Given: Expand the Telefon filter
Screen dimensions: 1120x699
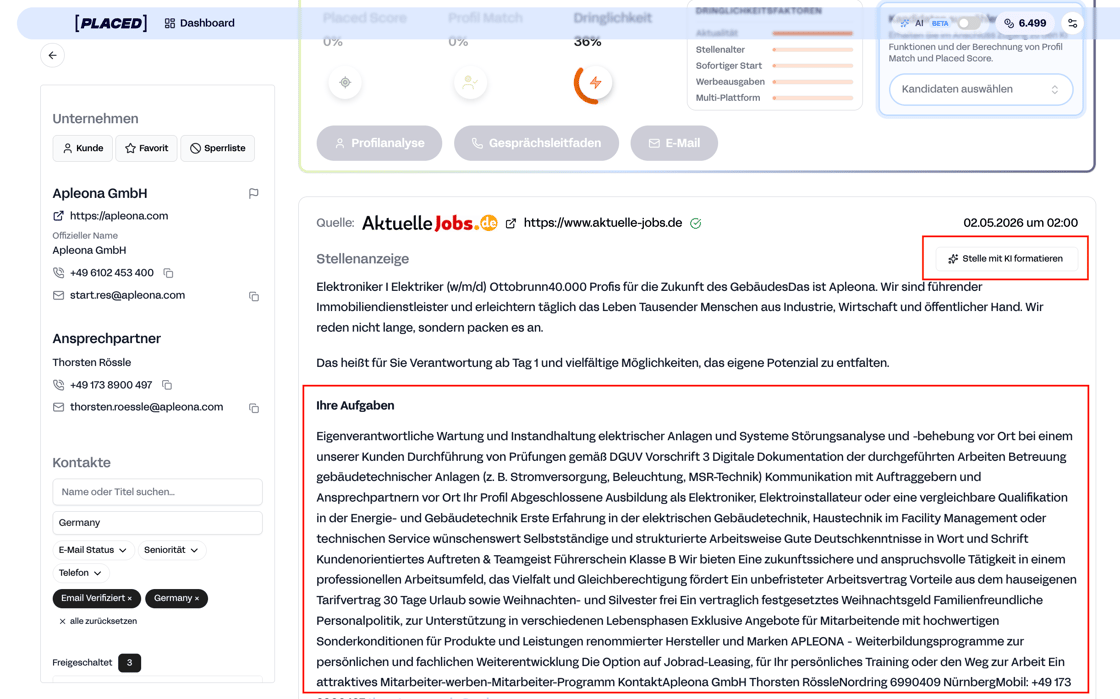Looking at the screenshot, I should (80, 573).
